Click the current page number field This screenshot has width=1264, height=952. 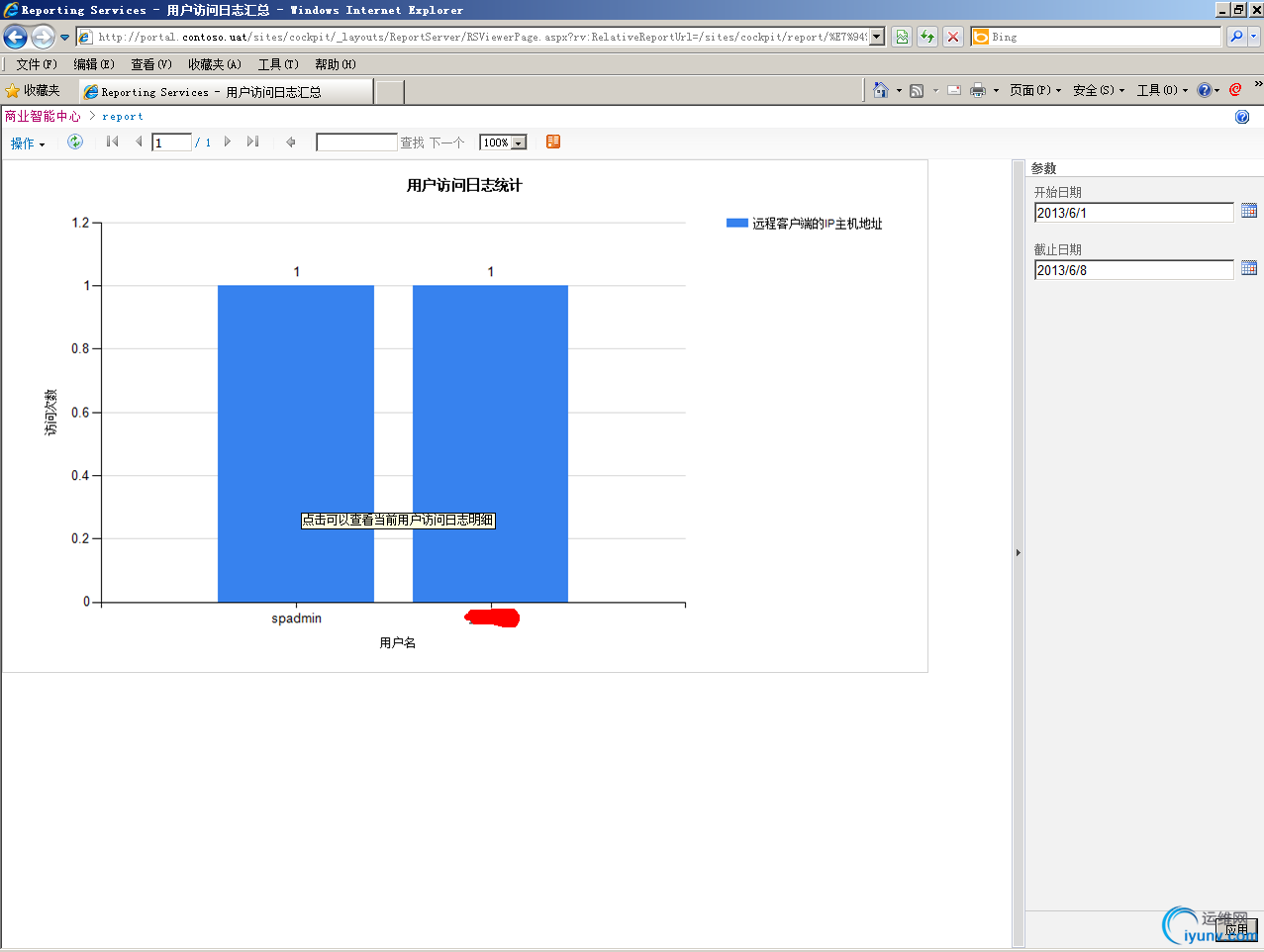(x=171, y=143)
